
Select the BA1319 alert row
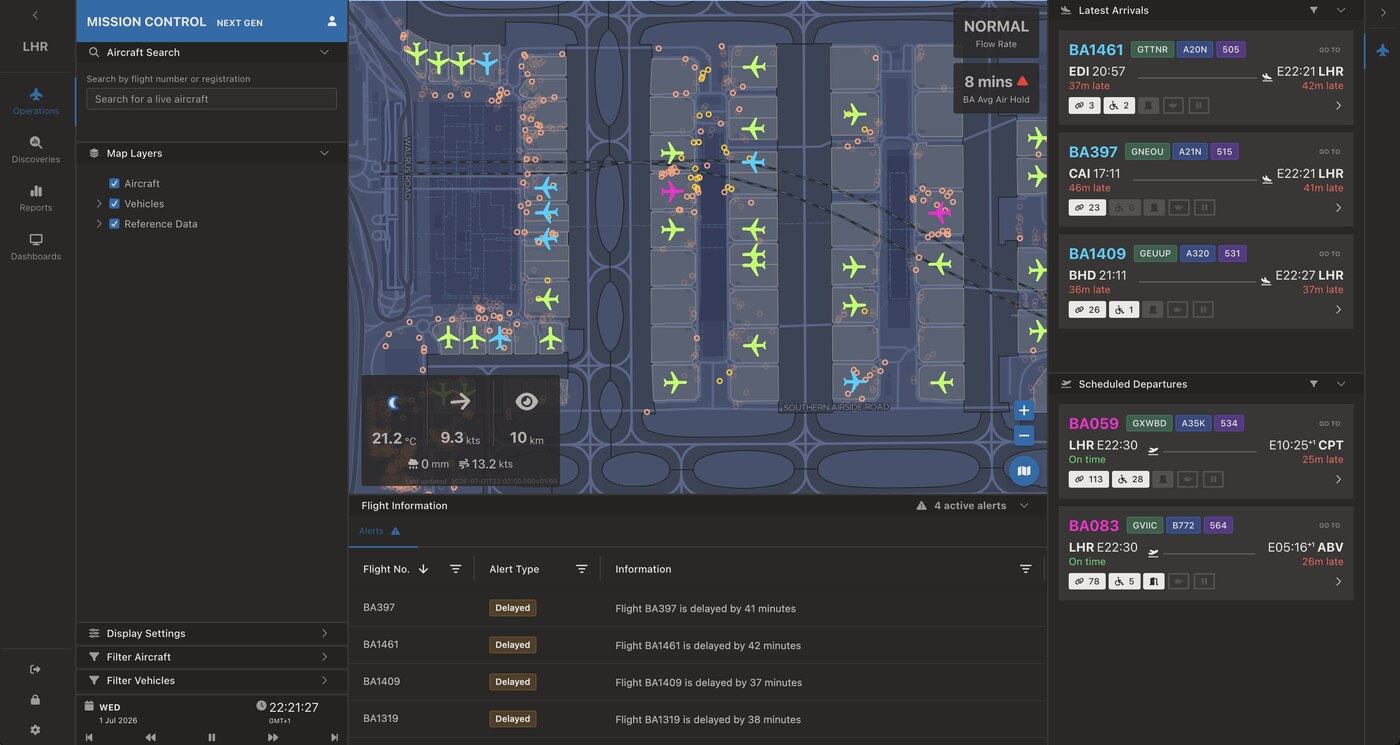point(698,719)
